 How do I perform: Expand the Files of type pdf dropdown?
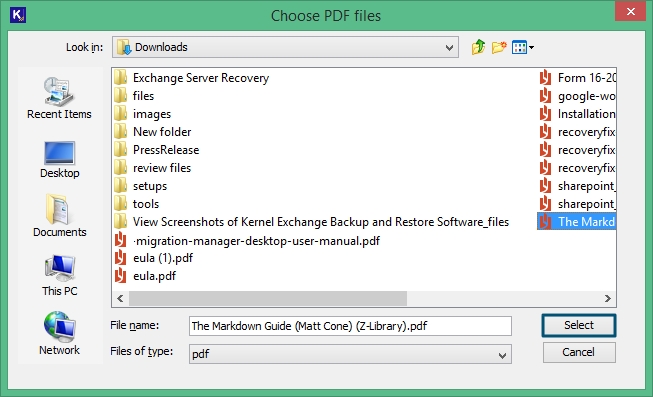[x=502, y=355]
